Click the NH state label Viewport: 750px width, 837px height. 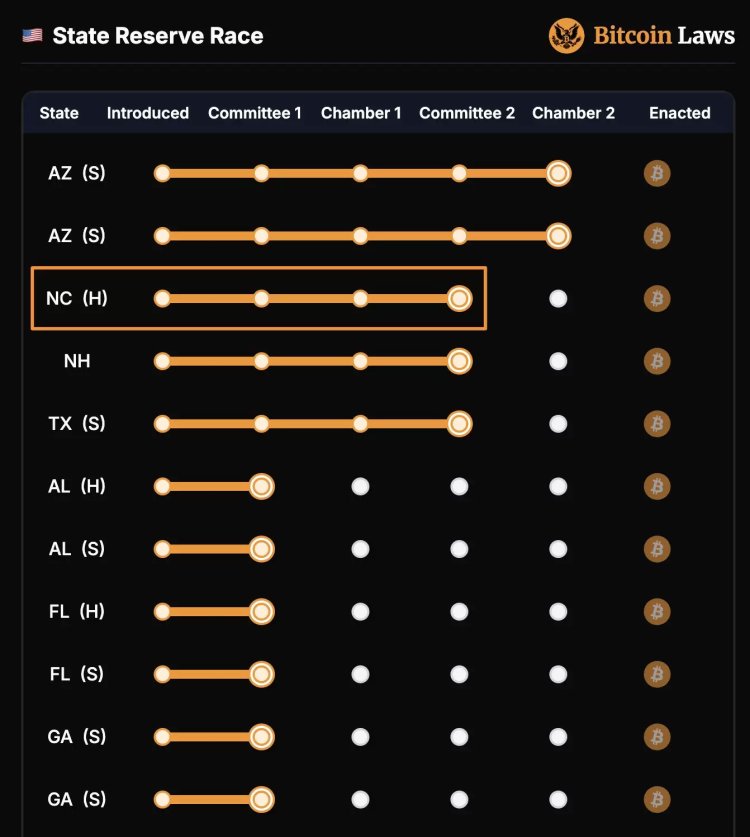(x=77, y=361)
